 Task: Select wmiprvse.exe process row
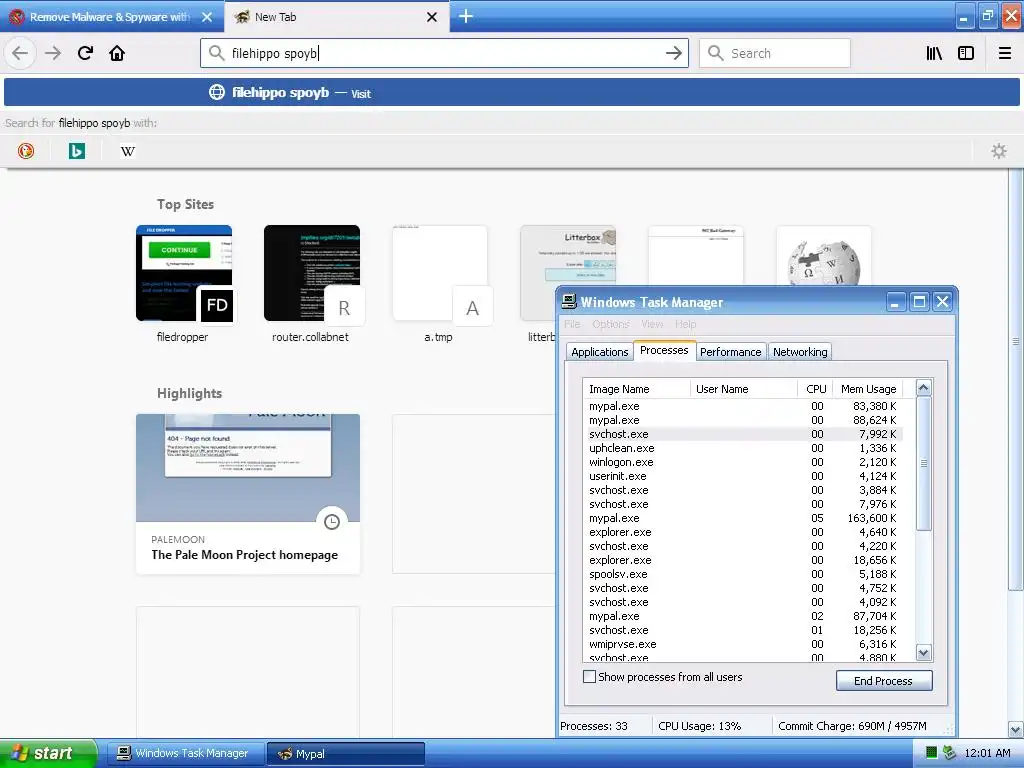tap(743, 644)
